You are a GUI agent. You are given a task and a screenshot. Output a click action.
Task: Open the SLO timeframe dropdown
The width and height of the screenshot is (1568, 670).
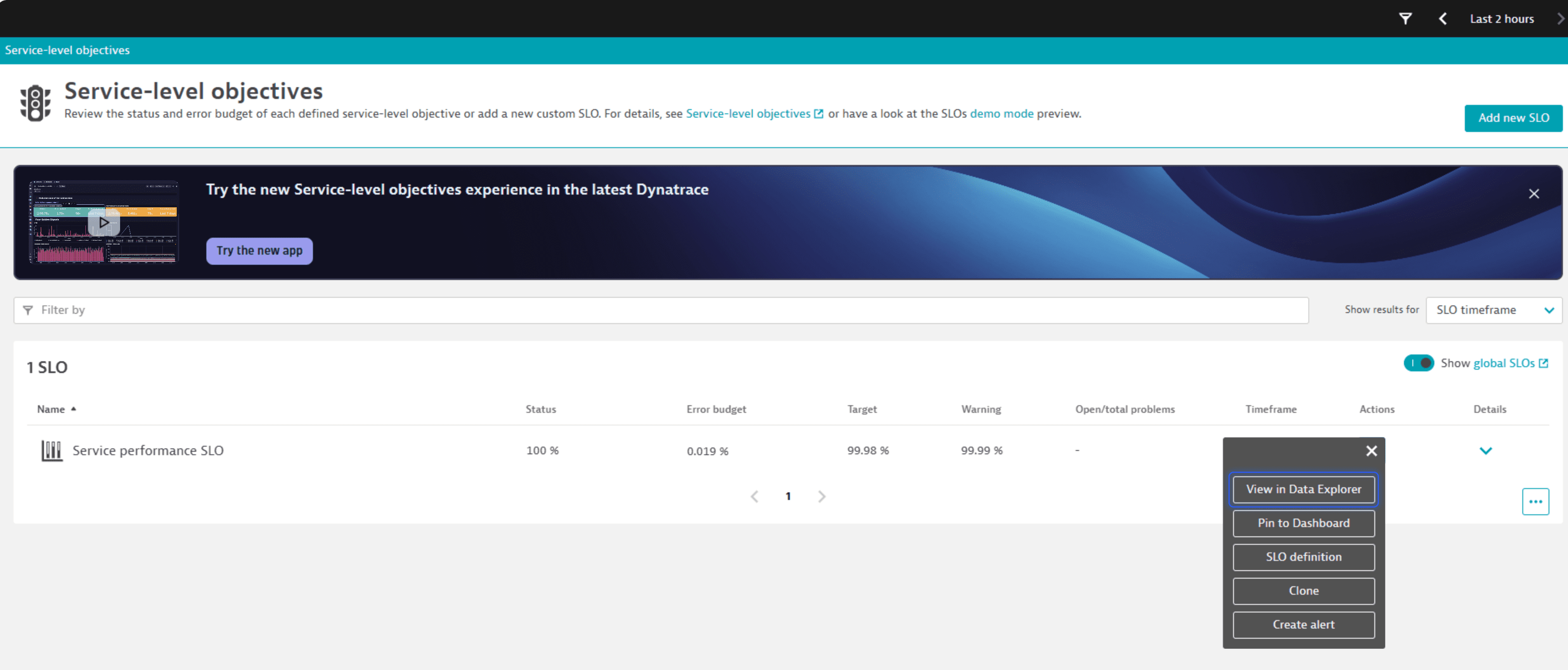(1494, 310)
